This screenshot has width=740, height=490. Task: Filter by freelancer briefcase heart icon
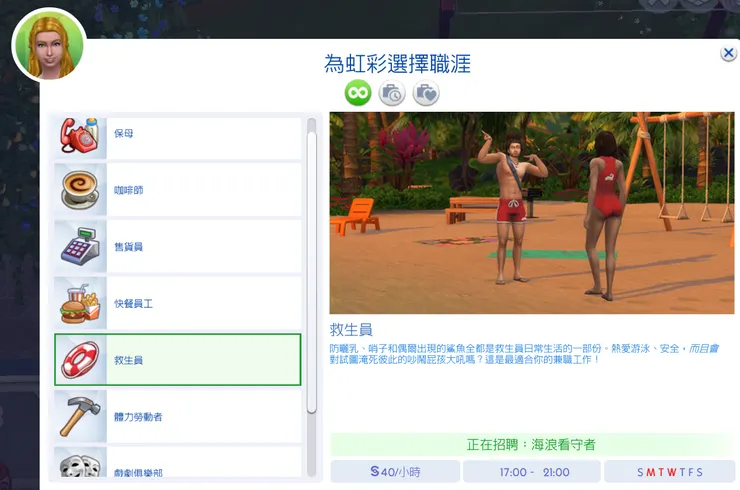(x=426, y=93)
